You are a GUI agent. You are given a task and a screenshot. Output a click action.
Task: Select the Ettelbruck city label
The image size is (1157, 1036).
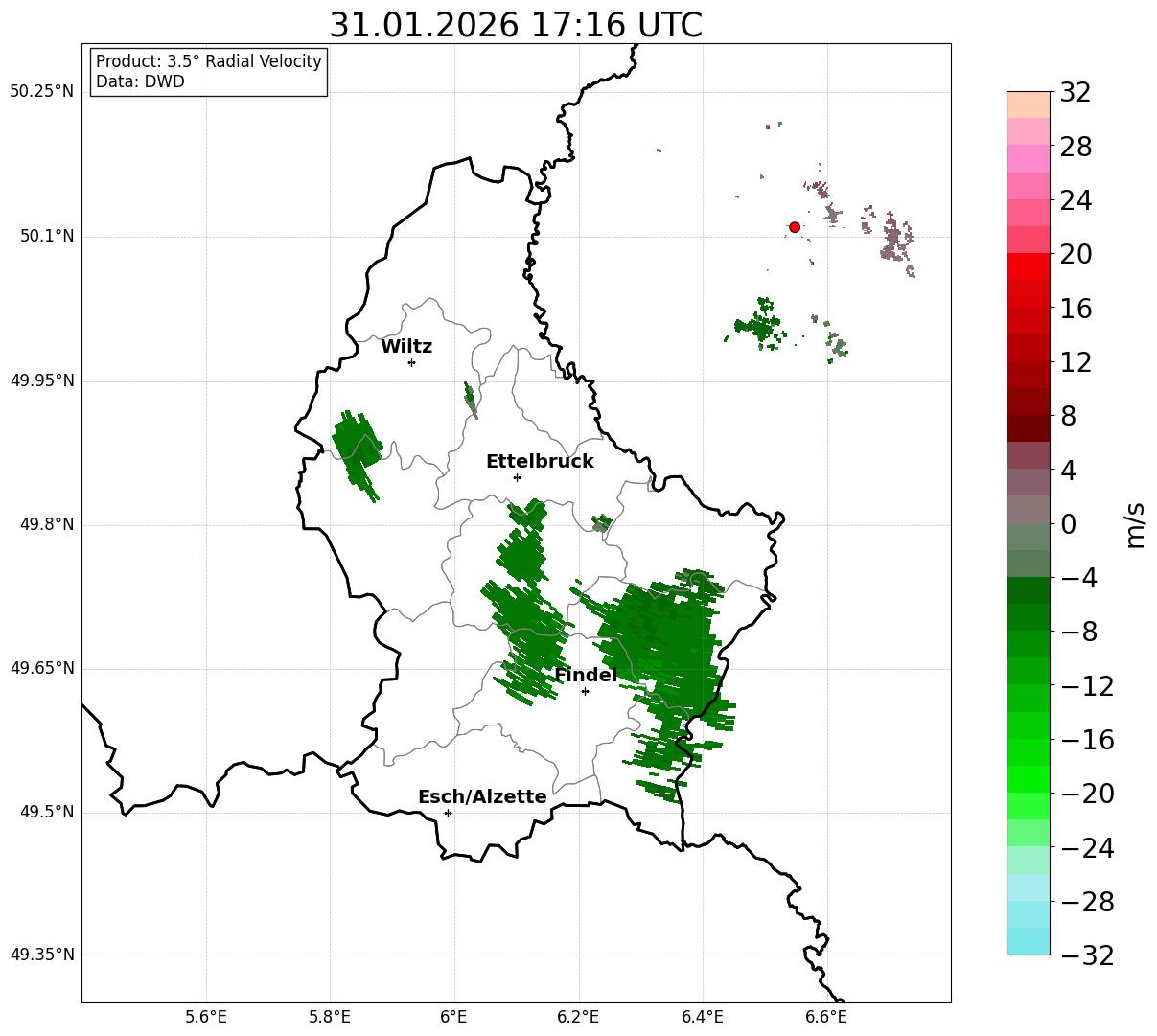click(540, 462)
